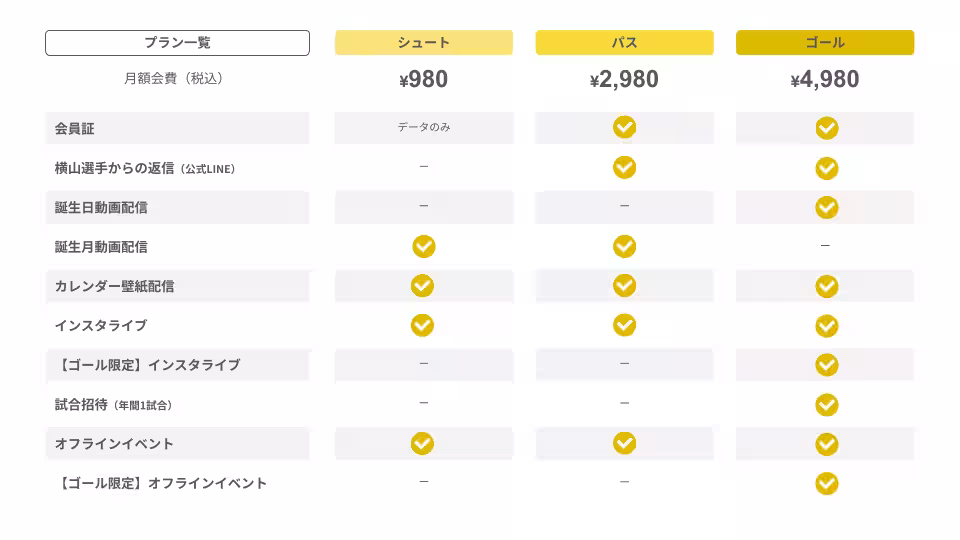
Task: Click the ¥980 price
Action: 424,80
